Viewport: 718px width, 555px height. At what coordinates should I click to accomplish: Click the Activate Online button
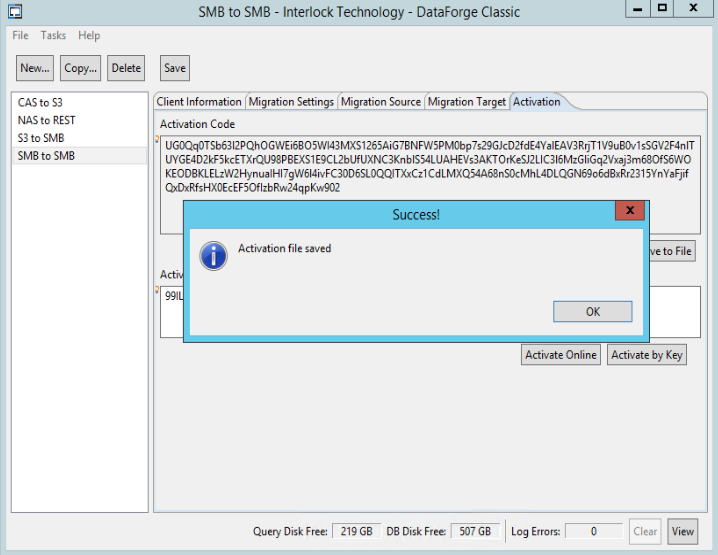(561, 355)
